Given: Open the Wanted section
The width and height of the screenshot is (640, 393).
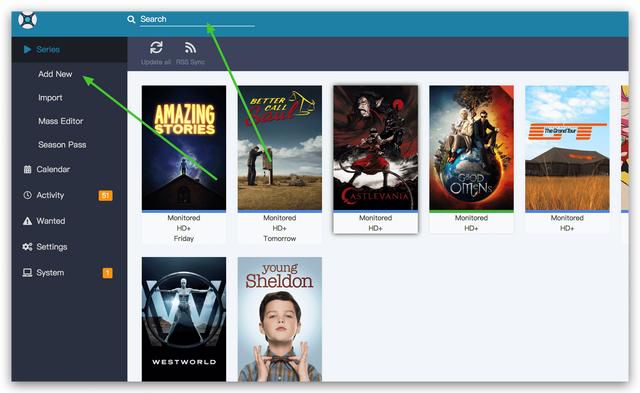Looking at the screenshot, I should tap(44, 221).
